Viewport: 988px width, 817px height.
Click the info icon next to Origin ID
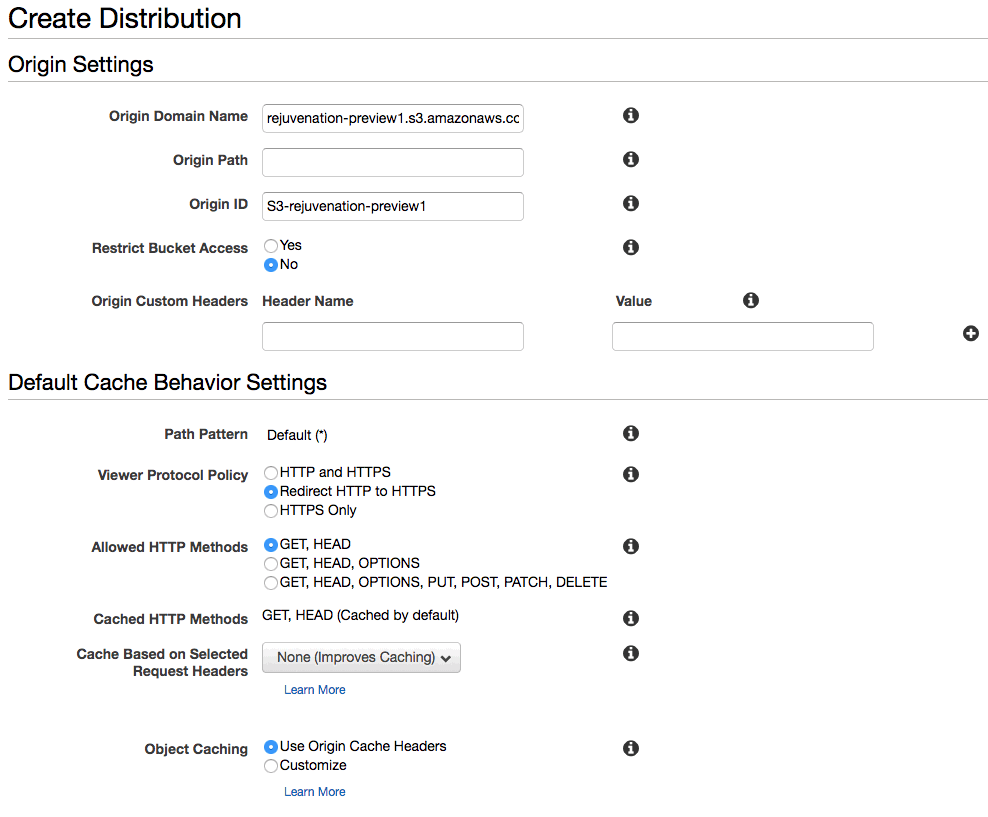pyautogui.click(x=631, y=203)
